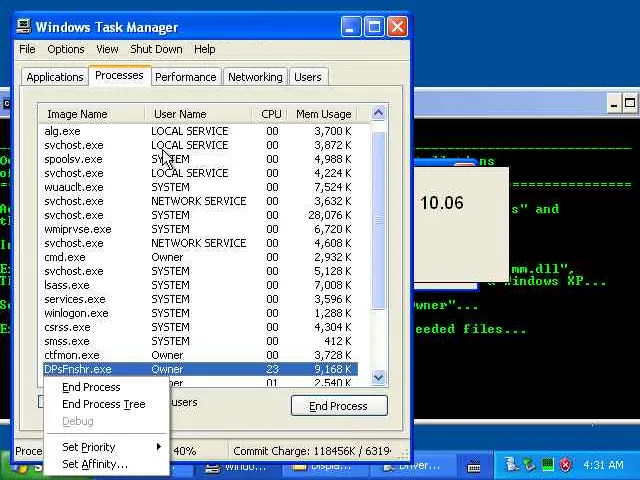
Task: Select the smss.exe process row
Action: 200,341
